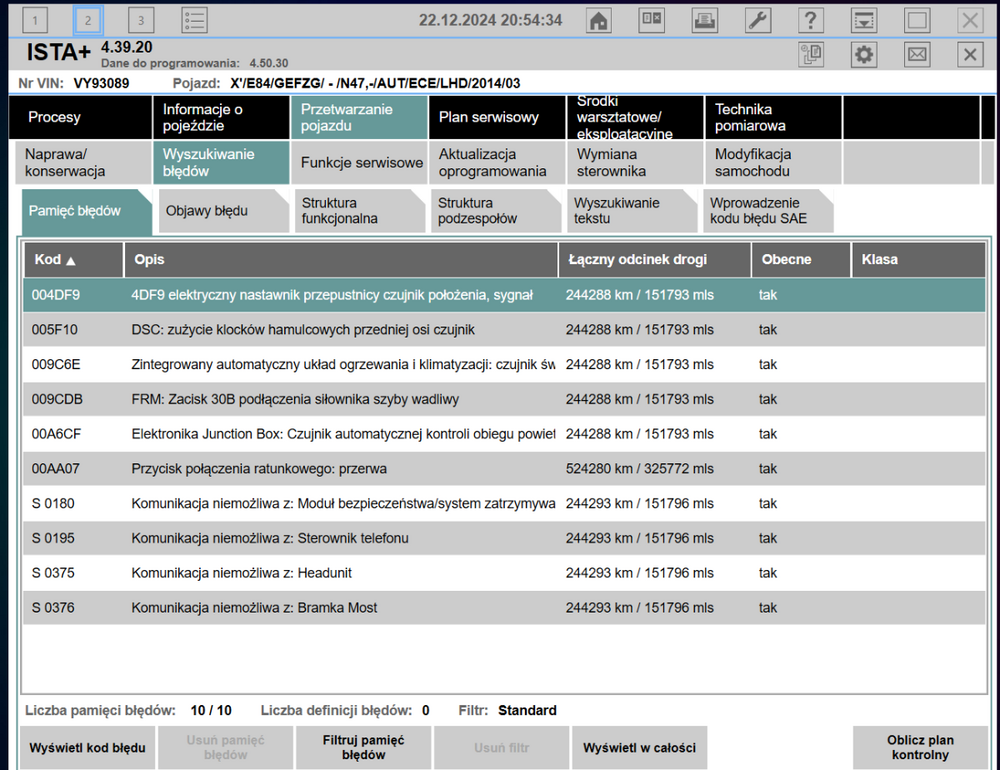Select fault row S 0375 Headunit
Viewport: 1000px width, 770px height.
click(504, 573)
